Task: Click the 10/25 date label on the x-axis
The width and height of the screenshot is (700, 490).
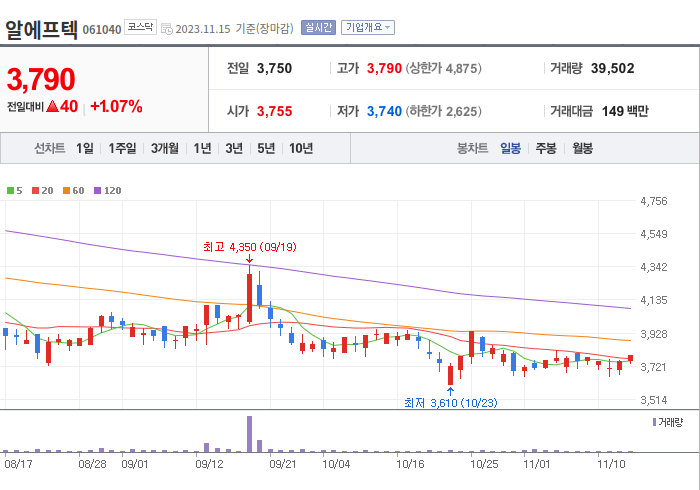Action: [x=484, y=465]
